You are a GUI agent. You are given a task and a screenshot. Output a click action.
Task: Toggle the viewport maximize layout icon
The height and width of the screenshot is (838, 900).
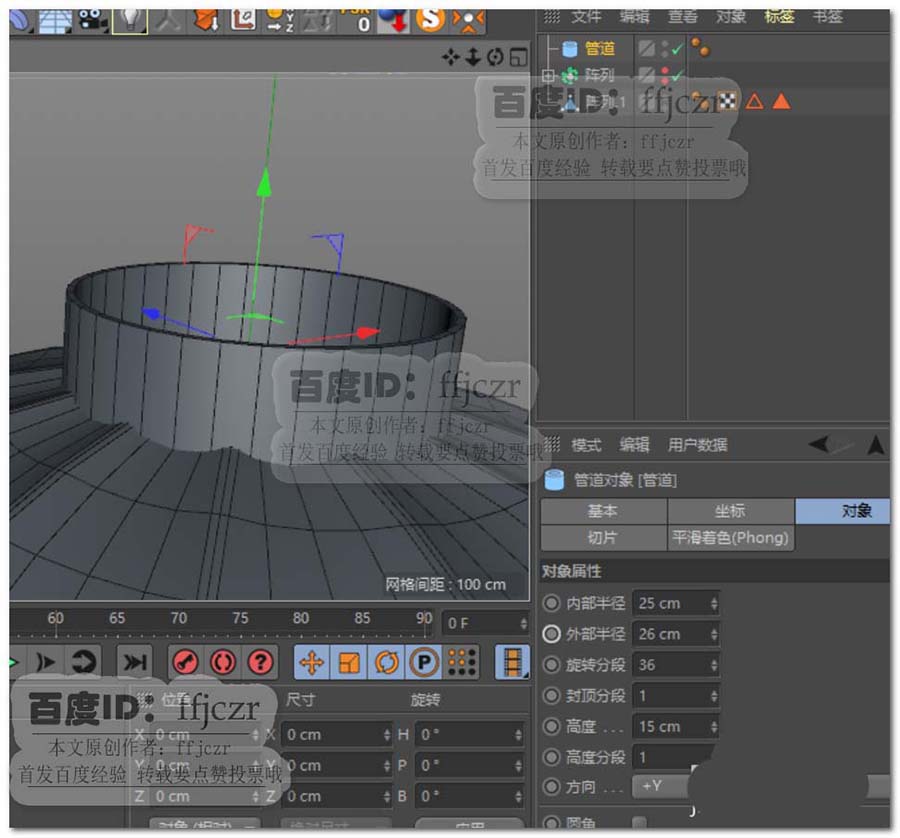pyautogui.click(x=518, y=57)
